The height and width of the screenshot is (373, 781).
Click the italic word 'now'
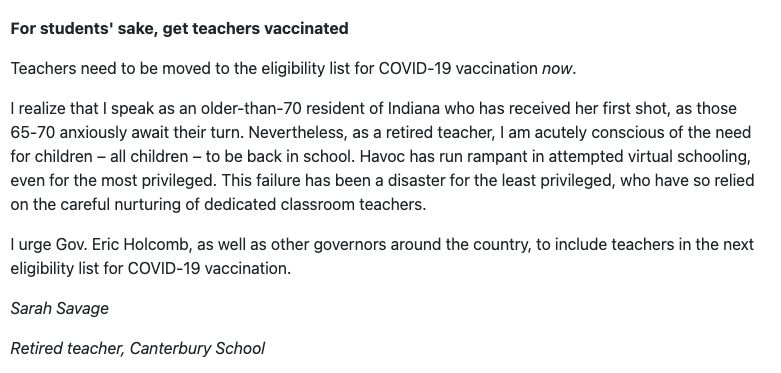(557, 69)
